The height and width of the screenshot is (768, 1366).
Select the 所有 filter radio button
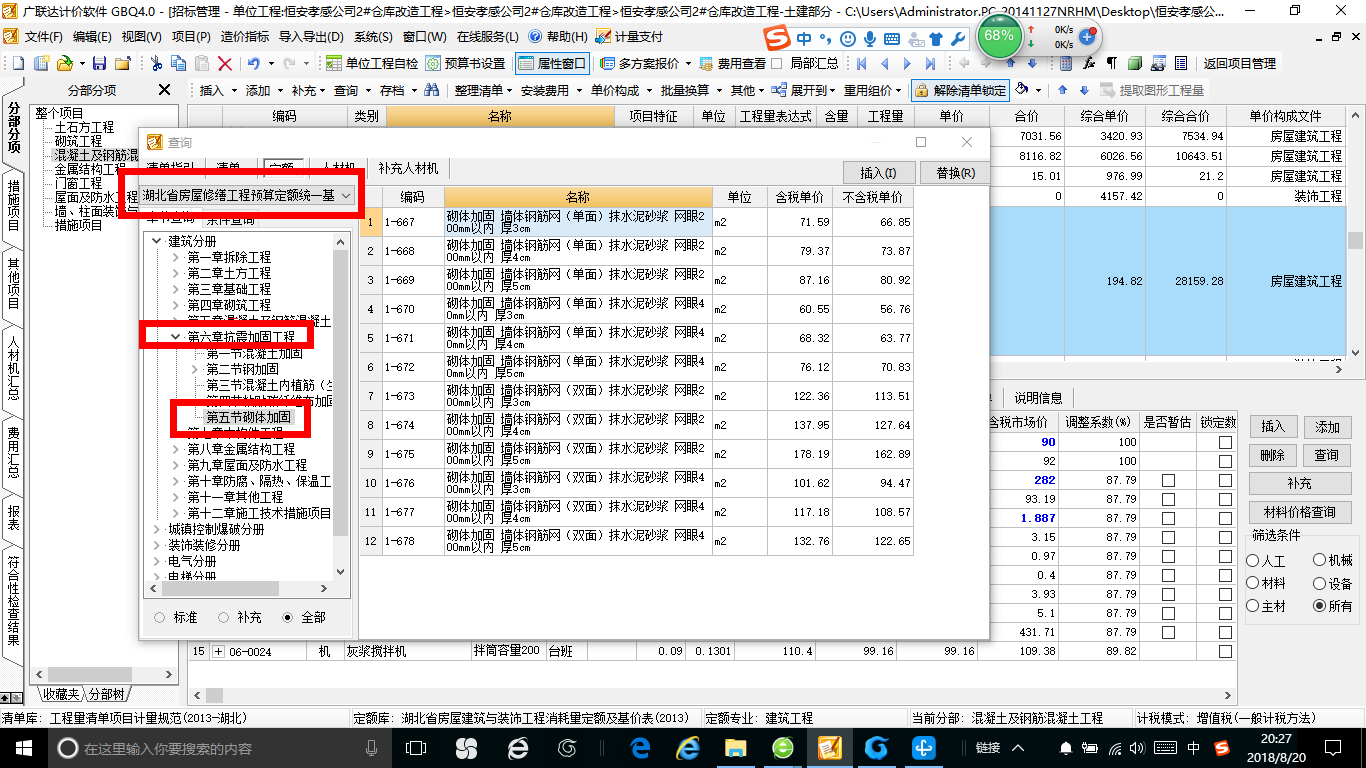1320,606
